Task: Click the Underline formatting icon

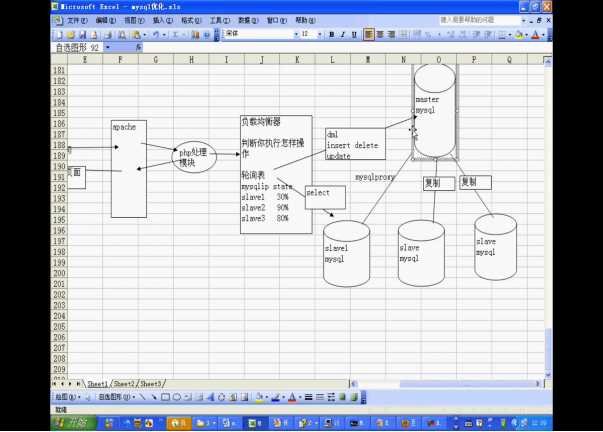Action: pyautogui.click(x=354, y=34)
